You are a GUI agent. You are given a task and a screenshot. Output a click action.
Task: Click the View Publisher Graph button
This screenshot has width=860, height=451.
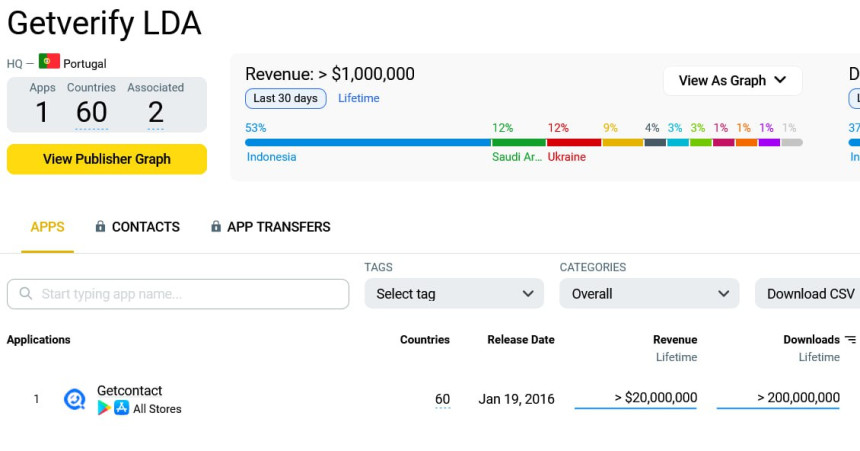107,159
